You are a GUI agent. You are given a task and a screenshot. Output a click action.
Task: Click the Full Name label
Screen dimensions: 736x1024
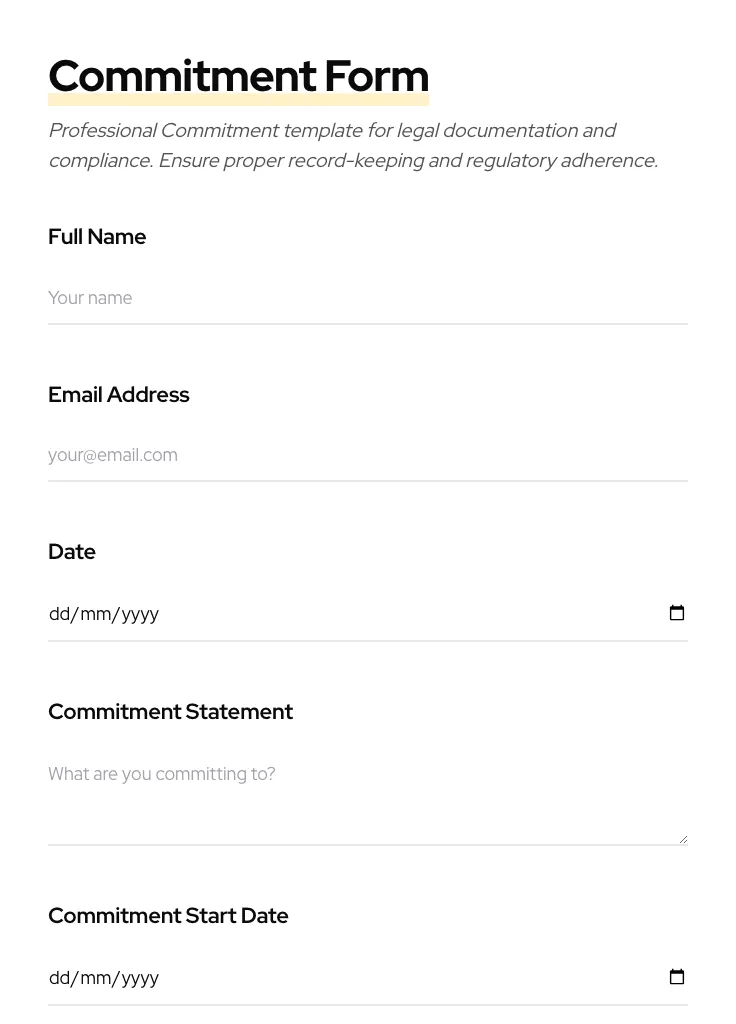coord(97,237)
